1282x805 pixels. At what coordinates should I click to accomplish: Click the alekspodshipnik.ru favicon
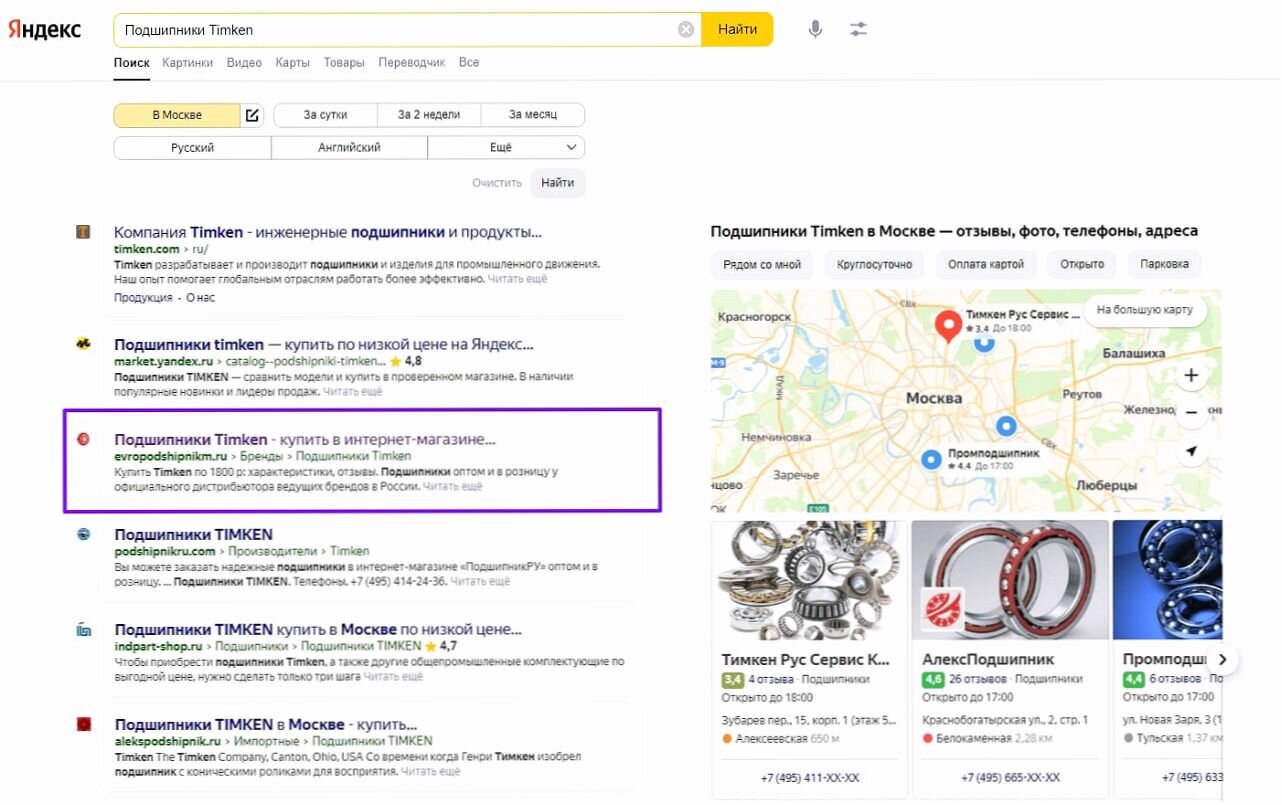point(84,723)
